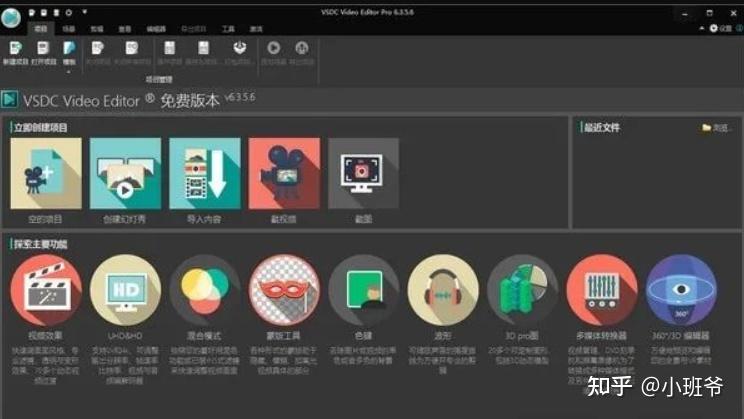Viewport: 744px width, 419px height.
Task: Open the 视频效果 clapperboard feature icon
Action: 46,290
